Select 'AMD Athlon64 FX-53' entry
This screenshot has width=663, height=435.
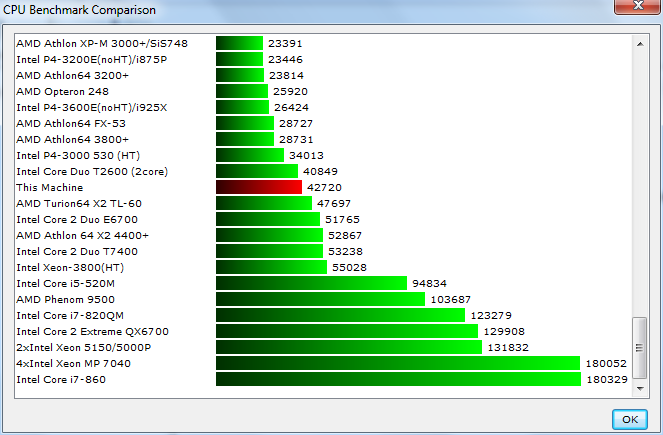point(71,123)
